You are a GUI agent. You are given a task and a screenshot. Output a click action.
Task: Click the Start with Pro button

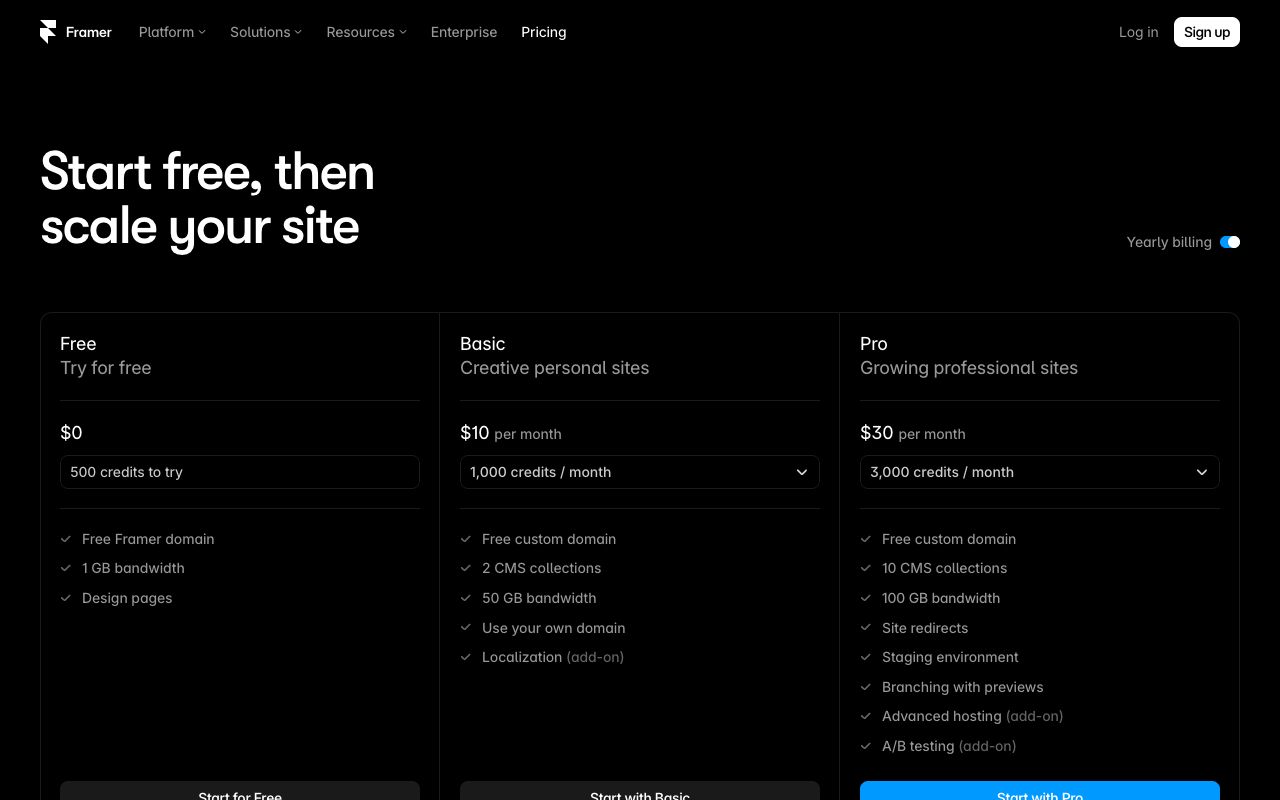[1040, 791]
